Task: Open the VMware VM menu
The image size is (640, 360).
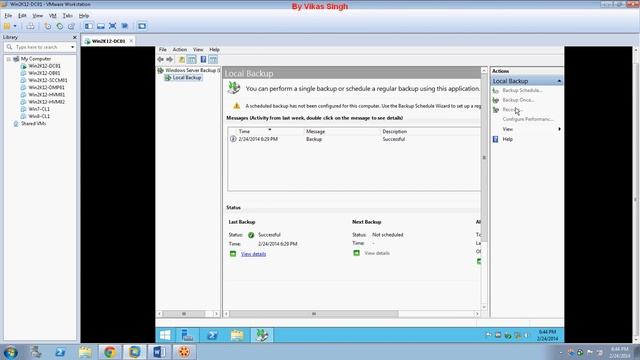Action: [53, 16]
